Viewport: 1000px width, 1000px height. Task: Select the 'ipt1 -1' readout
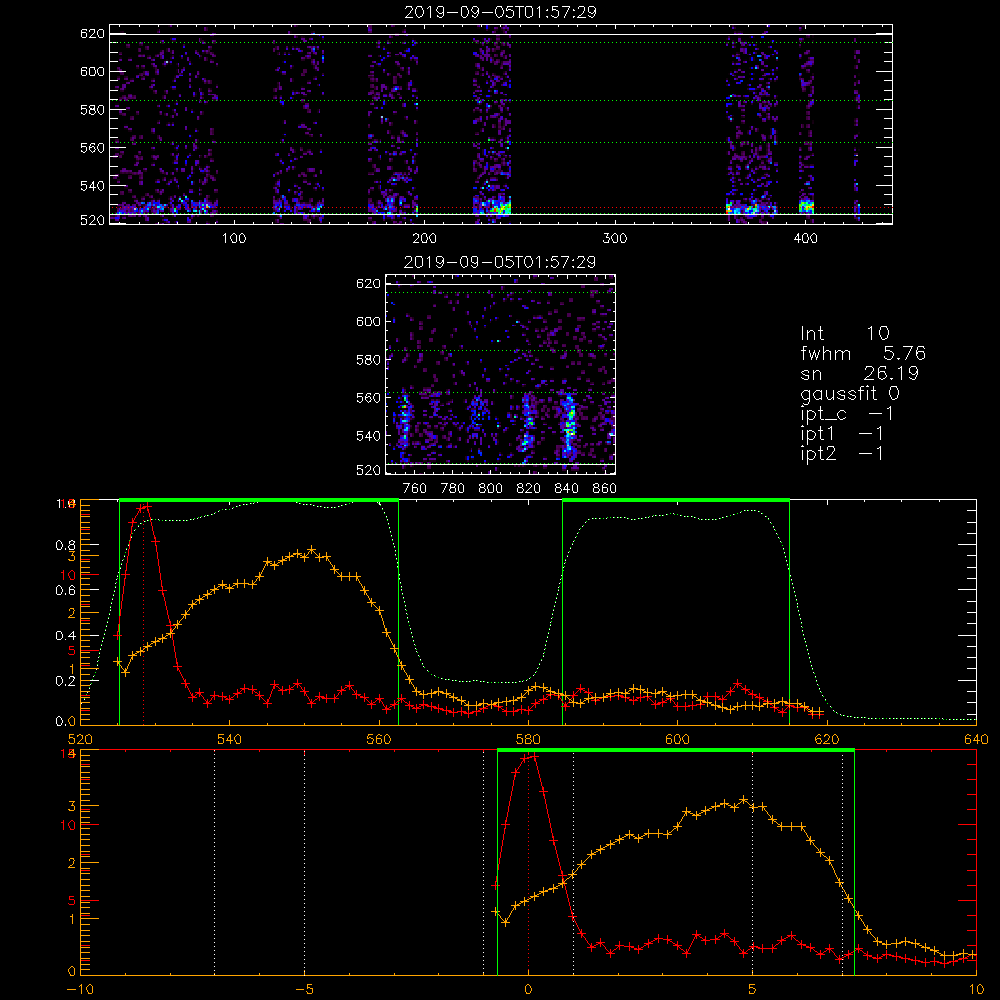(x=842, y=434)
